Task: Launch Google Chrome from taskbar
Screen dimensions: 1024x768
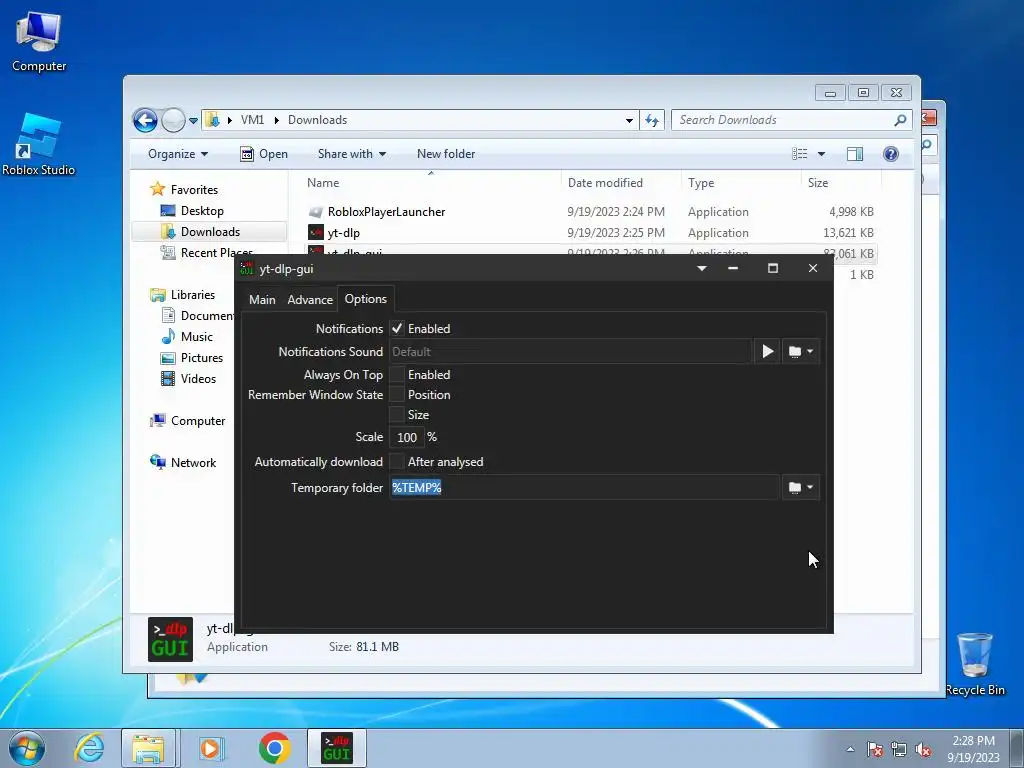Action: tap(274, 748)
